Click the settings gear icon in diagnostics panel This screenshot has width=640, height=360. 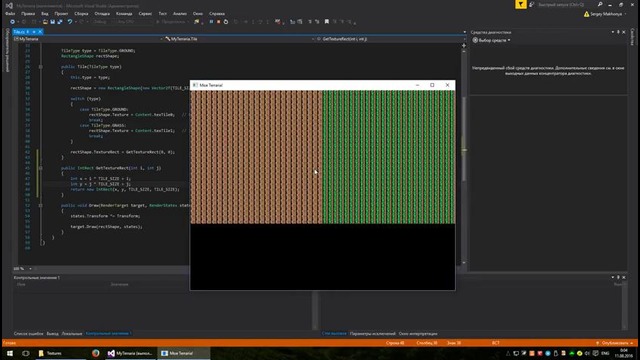(x=475, y=40)
